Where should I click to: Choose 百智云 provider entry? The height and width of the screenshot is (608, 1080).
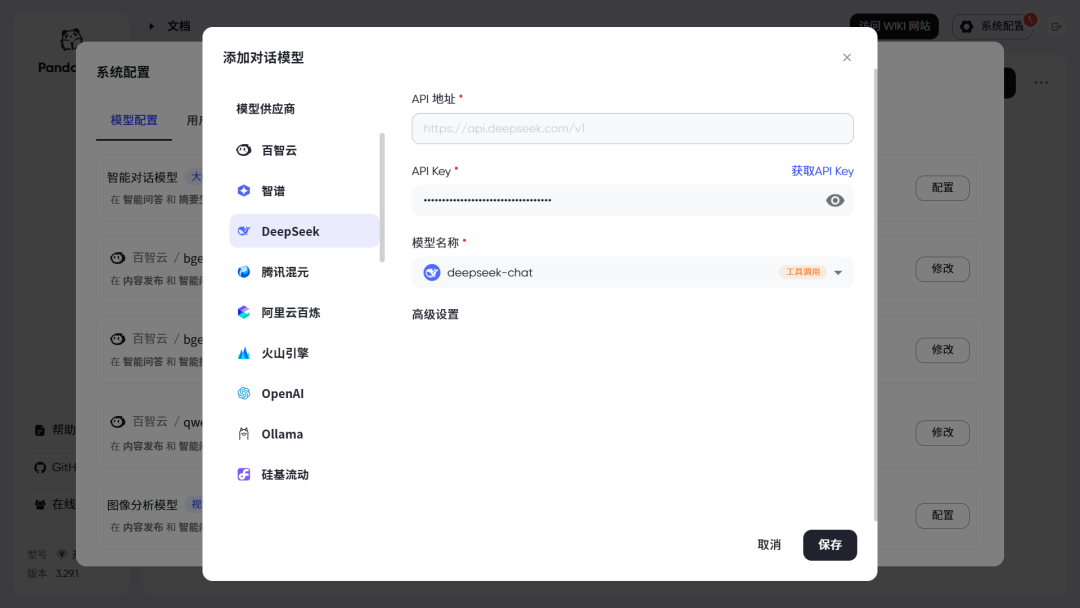coord(304,150)
